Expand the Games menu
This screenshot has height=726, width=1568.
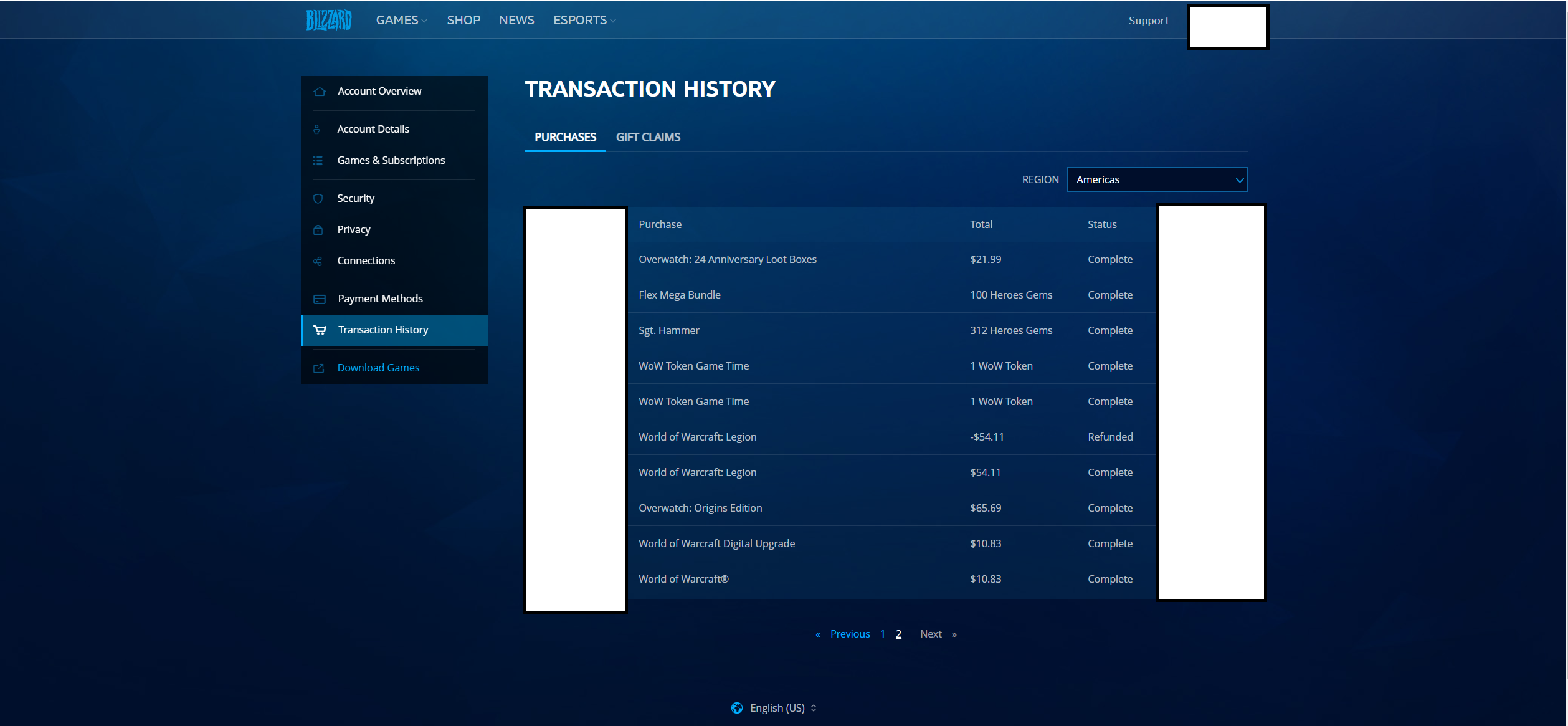click(401, 20)
